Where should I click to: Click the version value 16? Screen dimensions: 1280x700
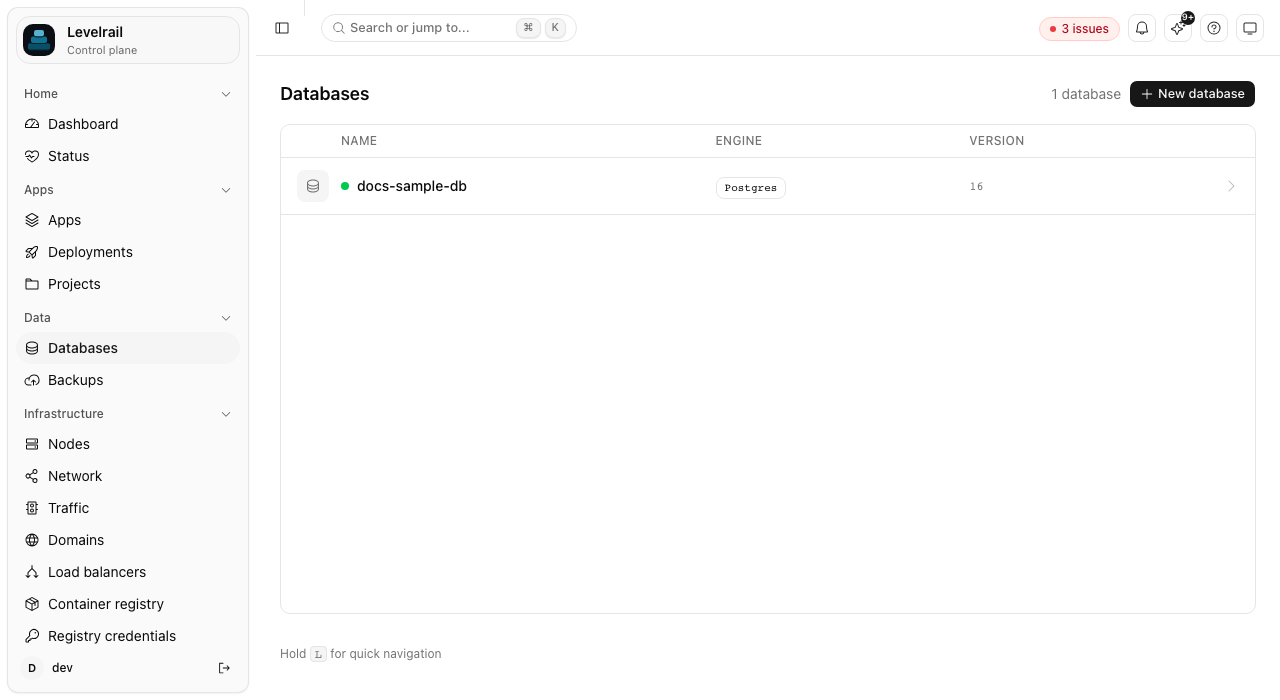coord(976,187)
